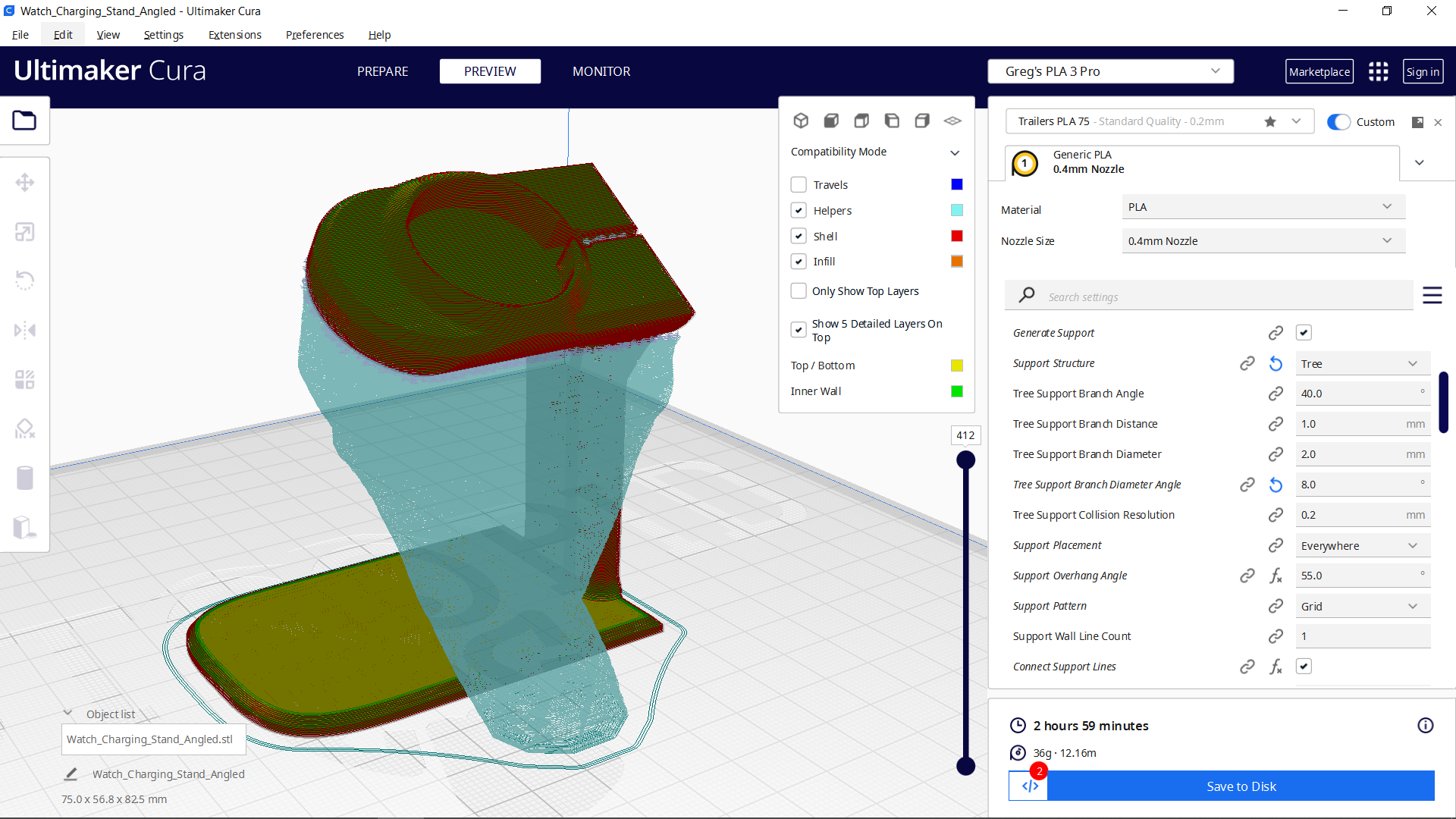Enable the Travels checkbox

[799, 185]
